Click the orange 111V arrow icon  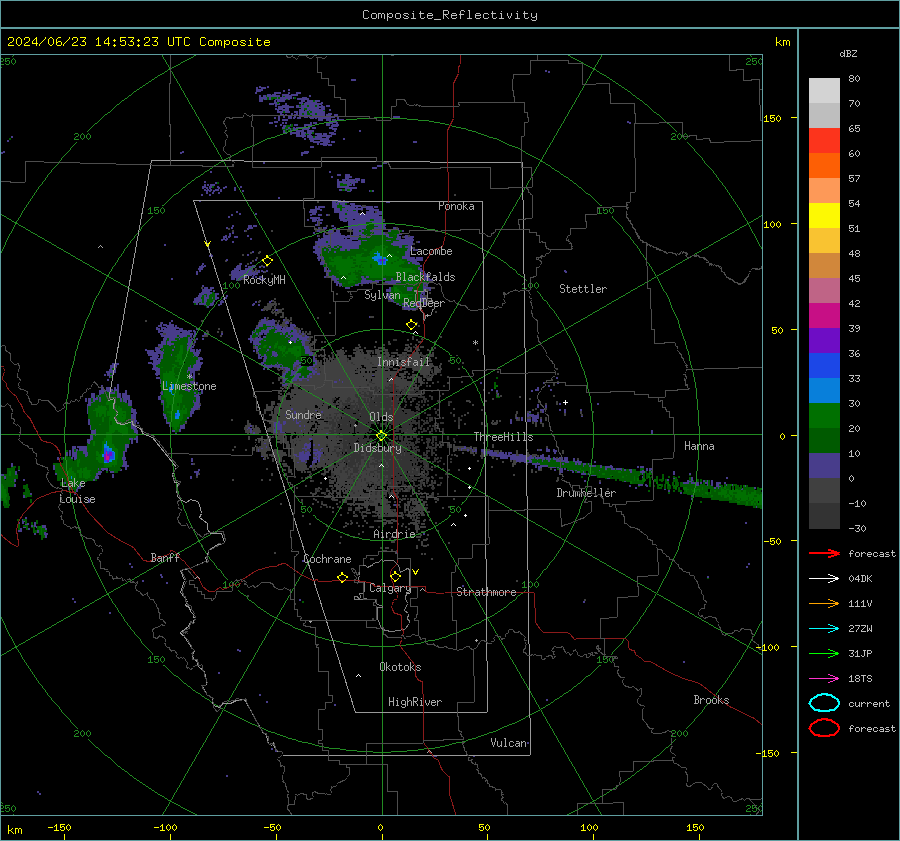(x=824, y=603)
